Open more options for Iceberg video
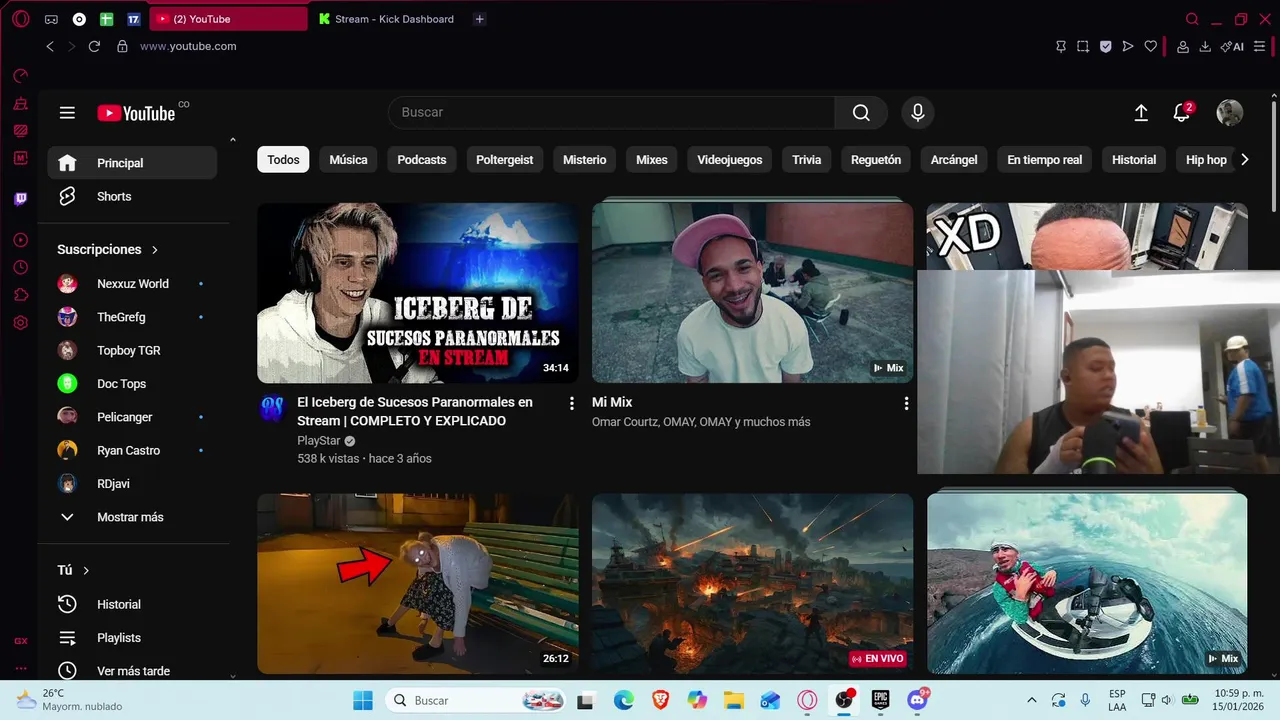This screenshot has height=720, width=1280. [572, 403]
